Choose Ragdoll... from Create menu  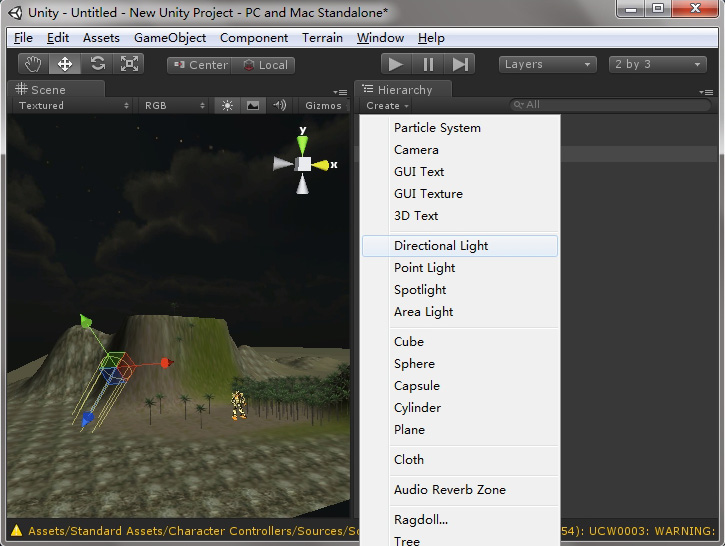[460, 520]
